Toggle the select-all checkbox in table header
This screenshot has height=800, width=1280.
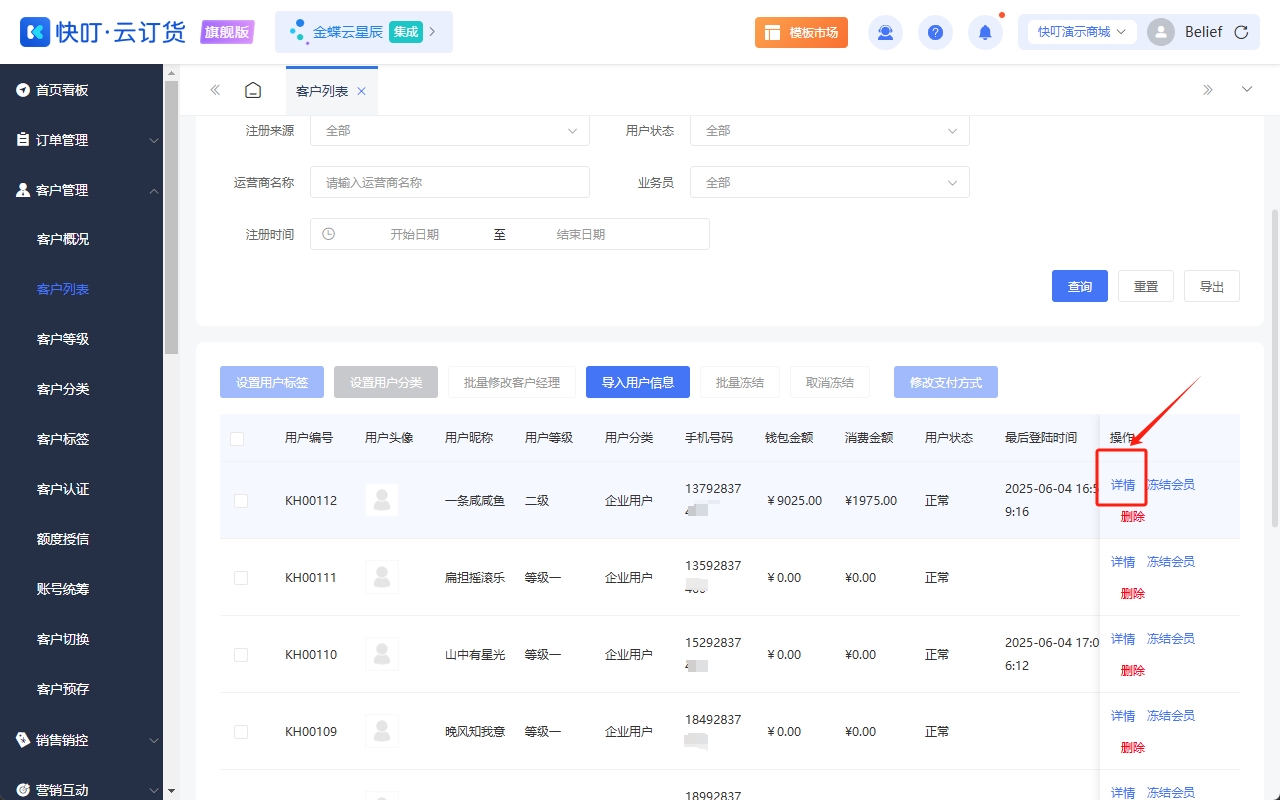click(237, 438)
